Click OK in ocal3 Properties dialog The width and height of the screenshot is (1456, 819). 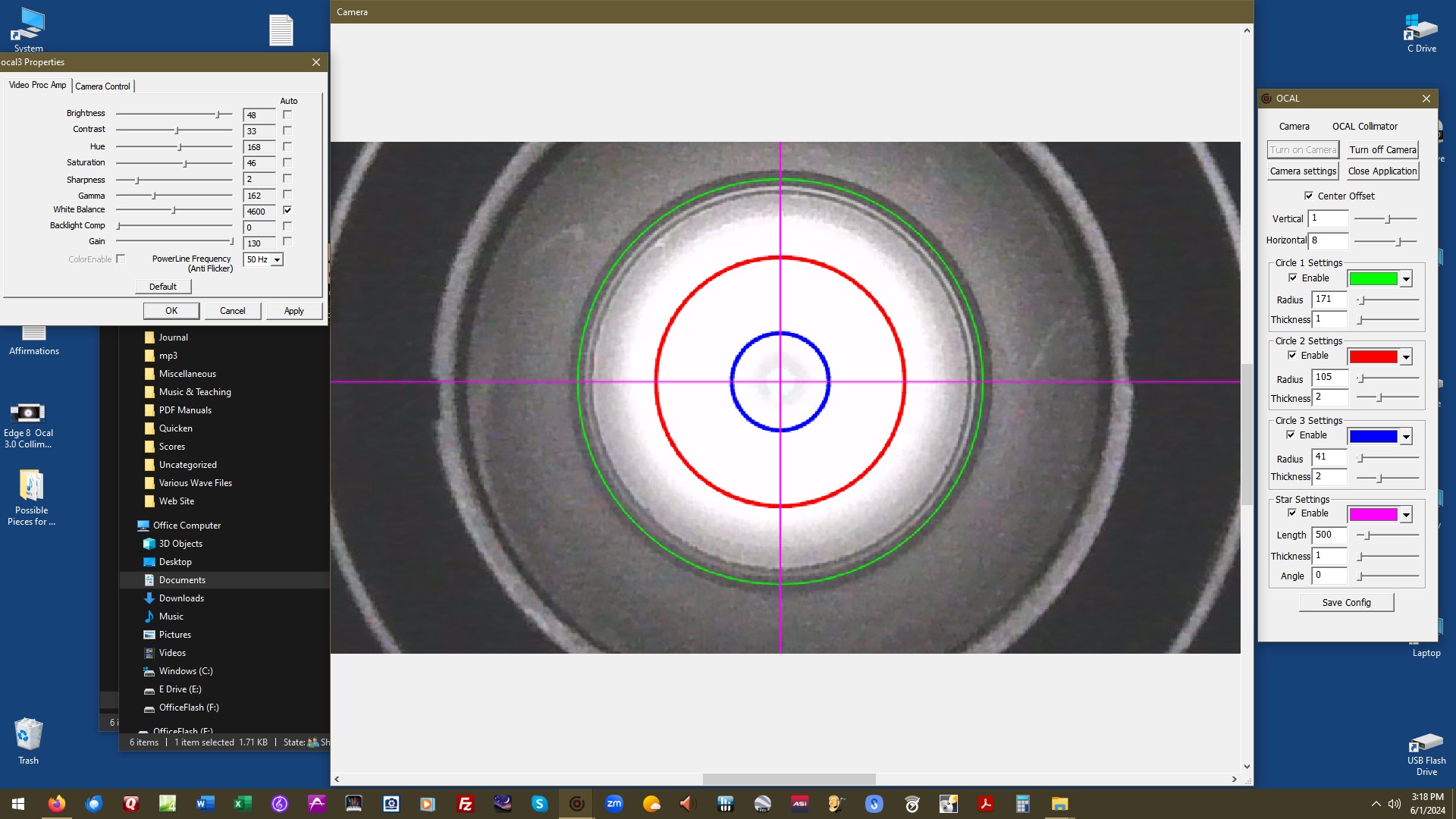click(171, 311)
